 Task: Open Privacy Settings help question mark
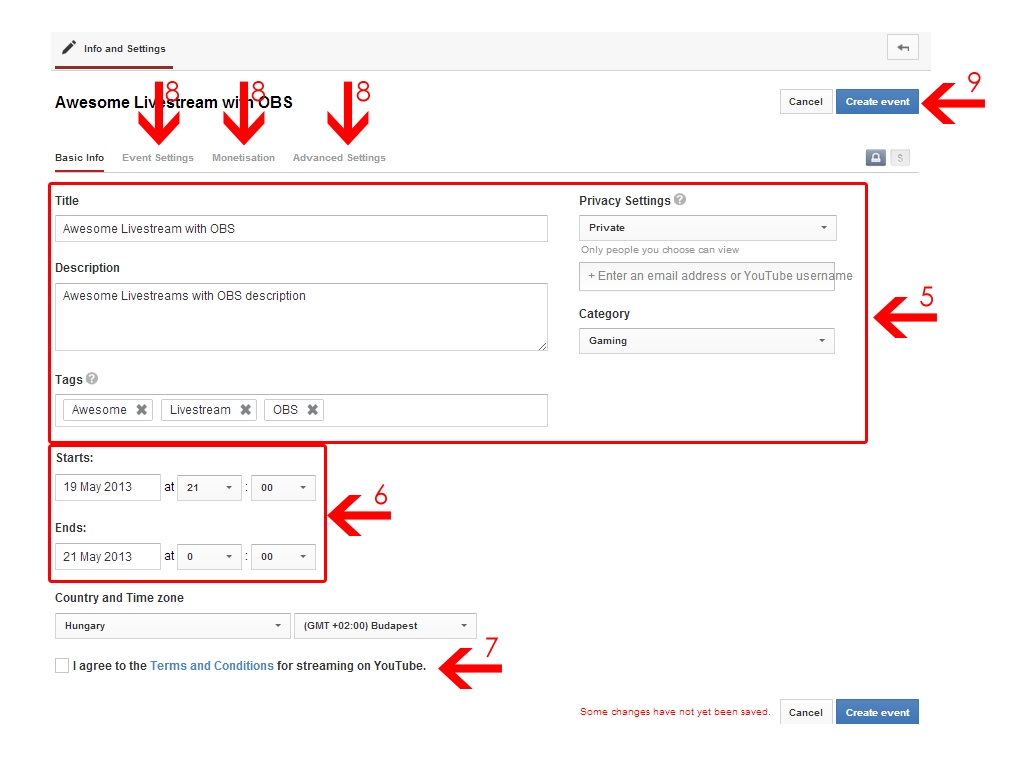680,199
